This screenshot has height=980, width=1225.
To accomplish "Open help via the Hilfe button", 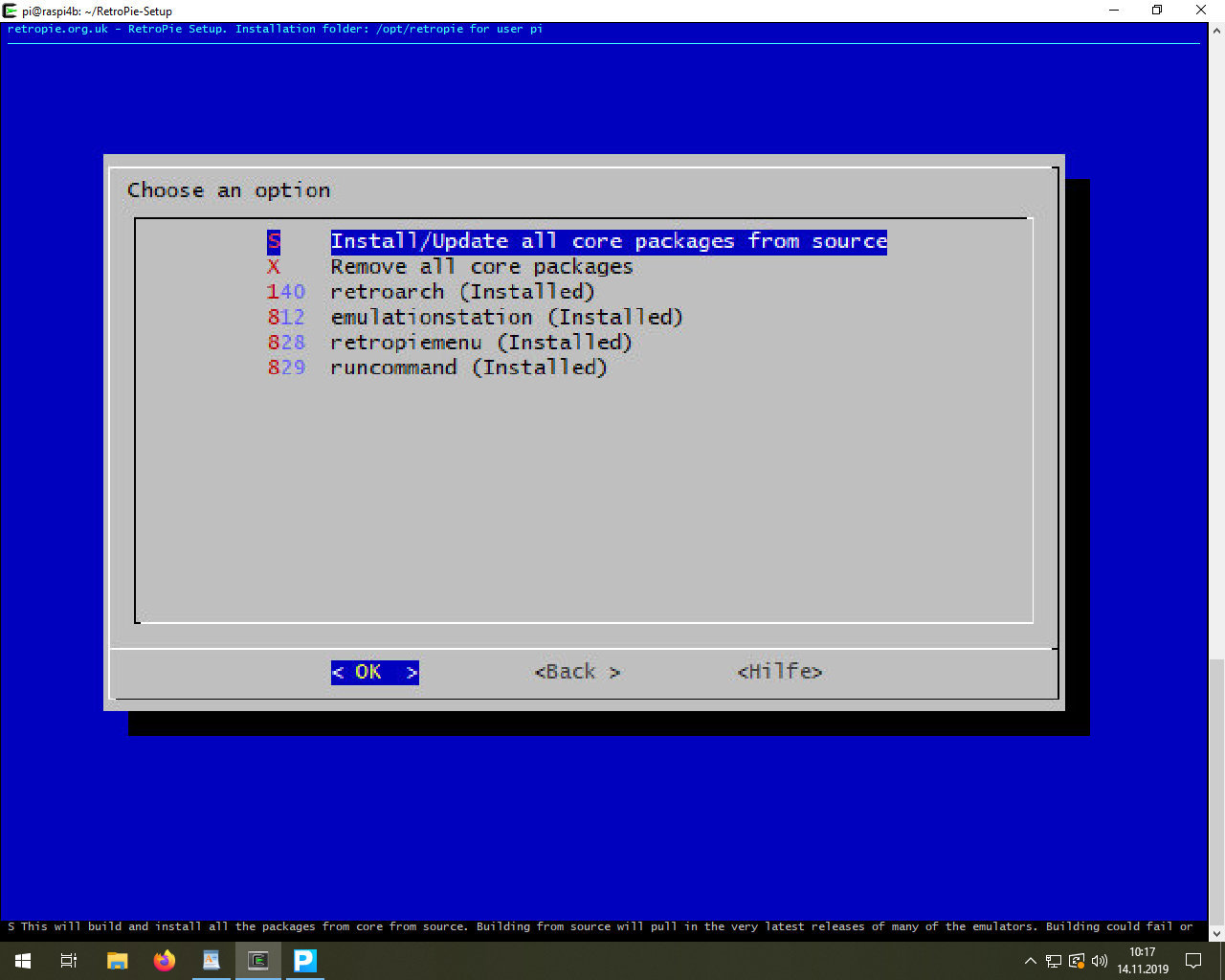I will coord(780,672).
